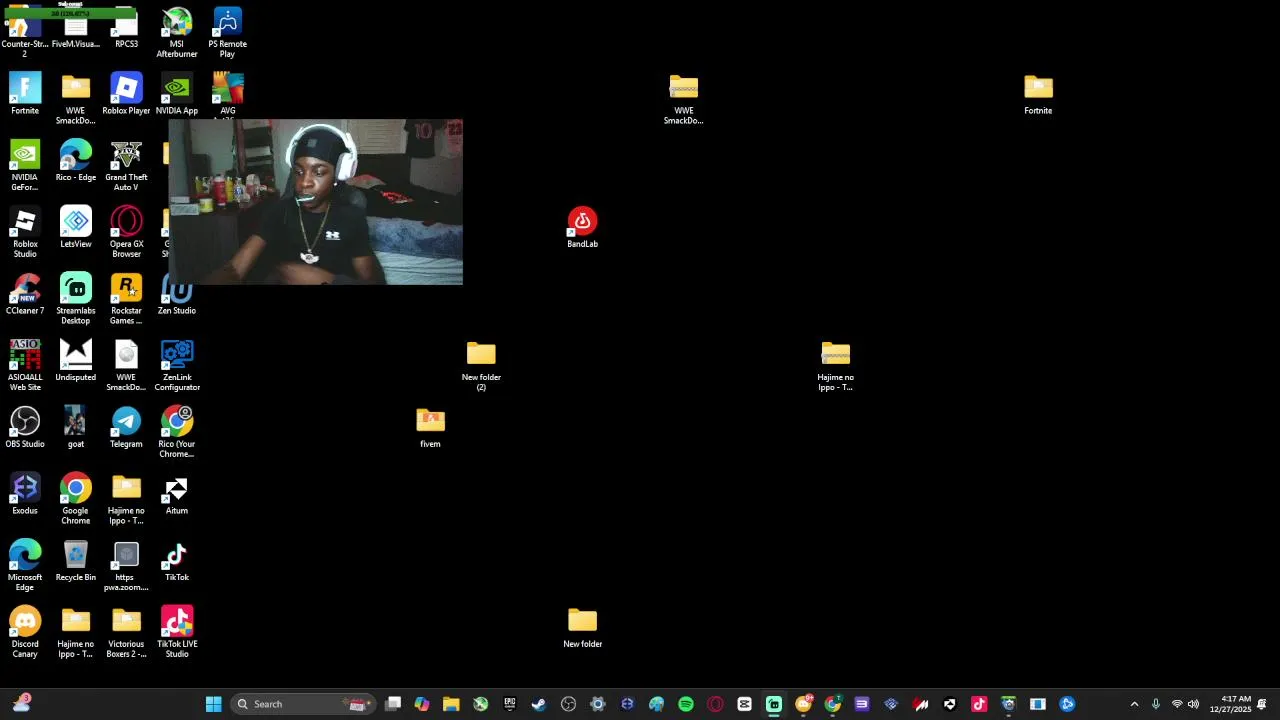Open the Wi-Fi network tray icon
Image resolution: width=1280 pixels, height=720 pixels.
1177,704
